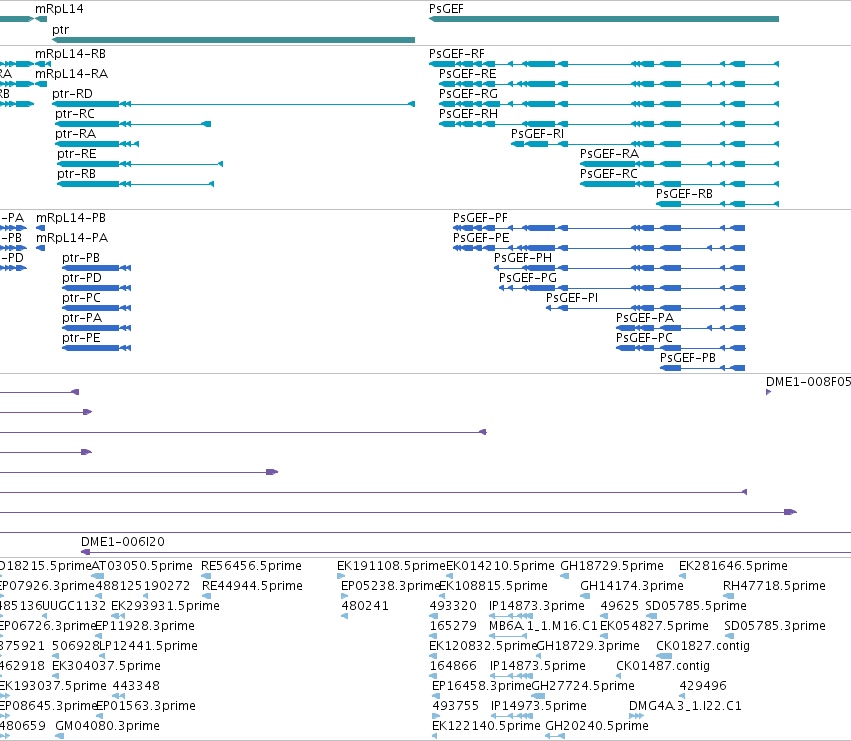The image size is (851, 741).
Task: Select transcript ptr-RA
Action: click(97, 144)
